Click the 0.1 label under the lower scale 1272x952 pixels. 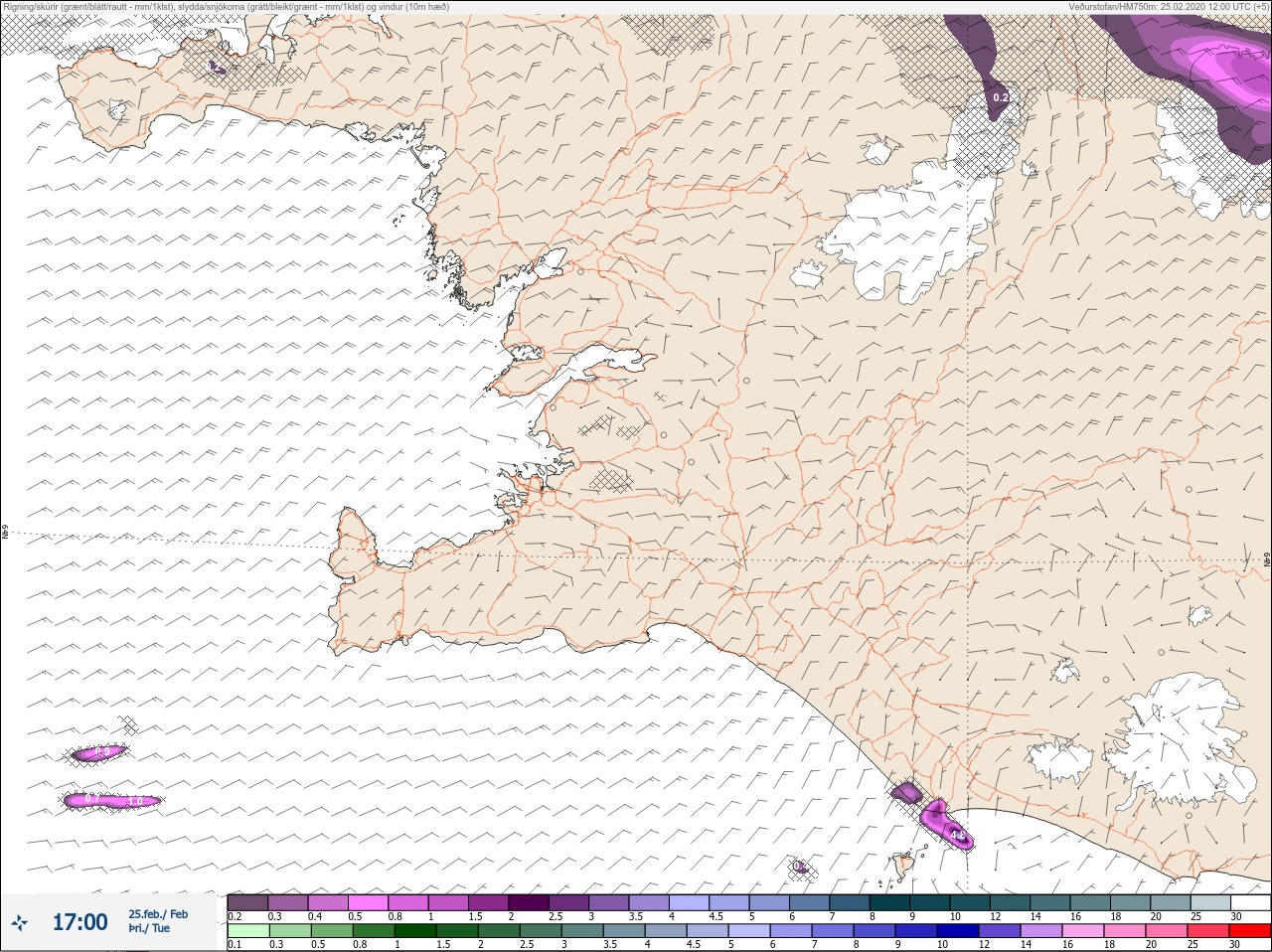(x=235, y=944)
